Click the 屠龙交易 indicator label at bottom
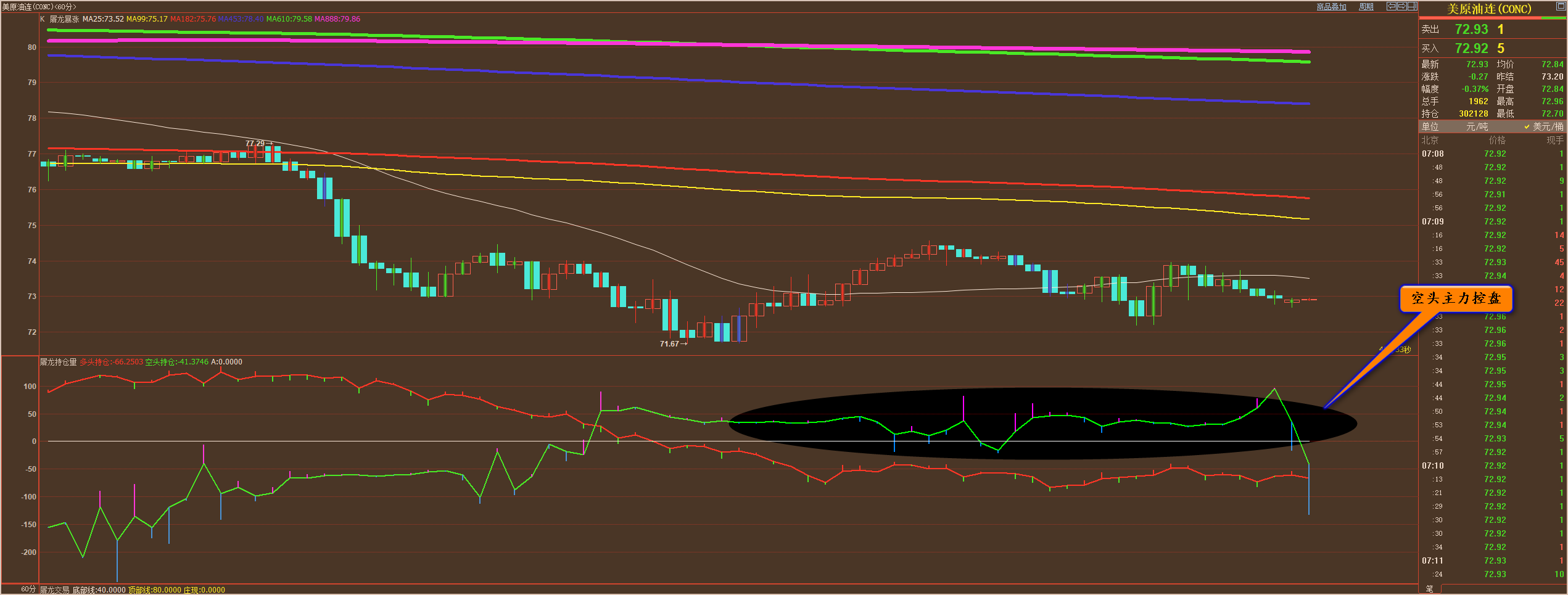The height and width of the screenshot is (595, 1568). click(x=55, y=590)
